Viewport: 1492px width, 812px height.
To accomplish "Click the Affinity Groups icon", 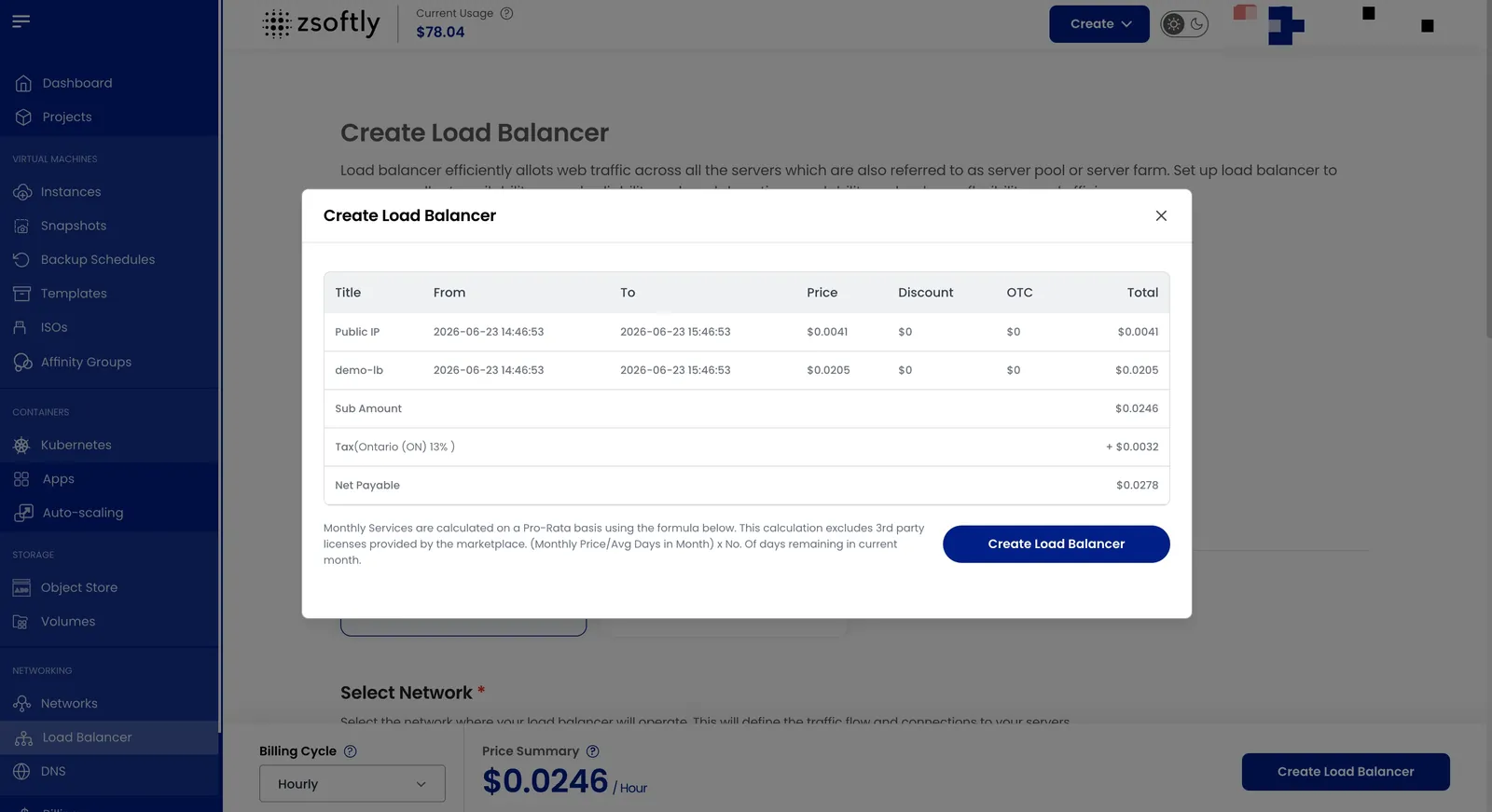I will pos(22,362).
